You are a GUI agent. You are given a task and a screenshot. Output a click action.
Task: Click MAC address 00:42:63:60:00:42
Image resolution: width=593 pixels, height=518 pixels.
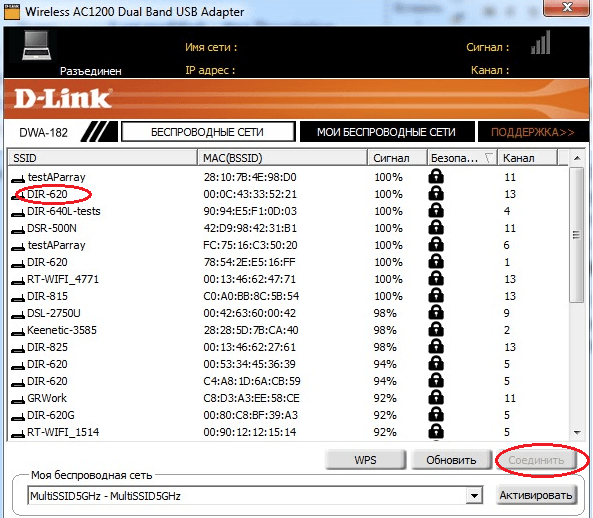pos(250,313)
